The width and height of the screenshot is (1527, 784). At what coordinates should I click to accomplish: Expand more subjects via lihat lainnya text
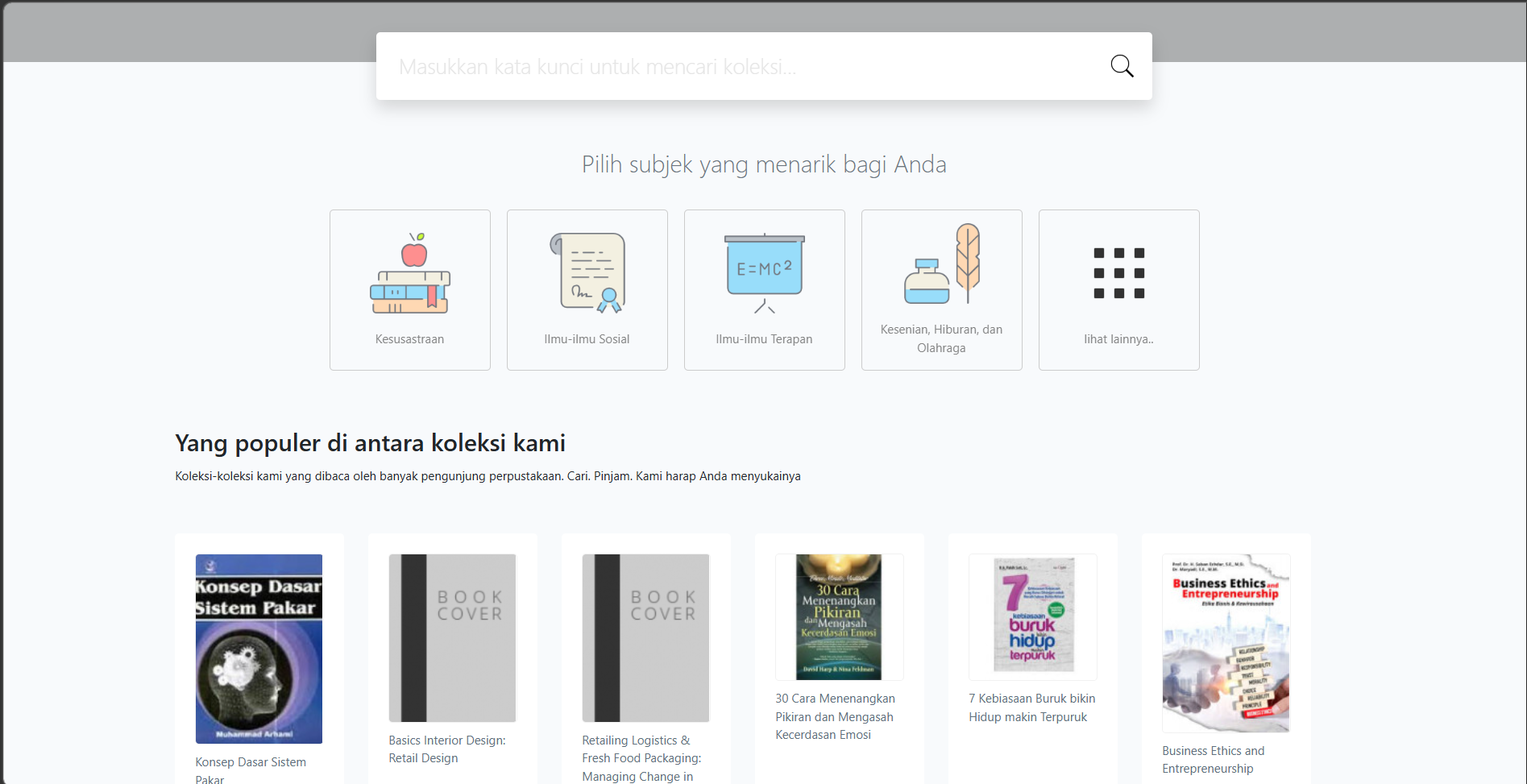(x=1118, y=339)
